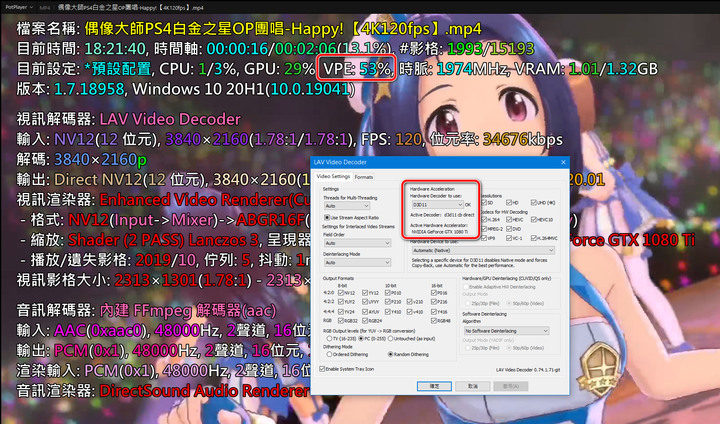720x424 pixels.
Task: Toggle the MPEG-2 codec checkbox
Action: [x=484, y=229]
